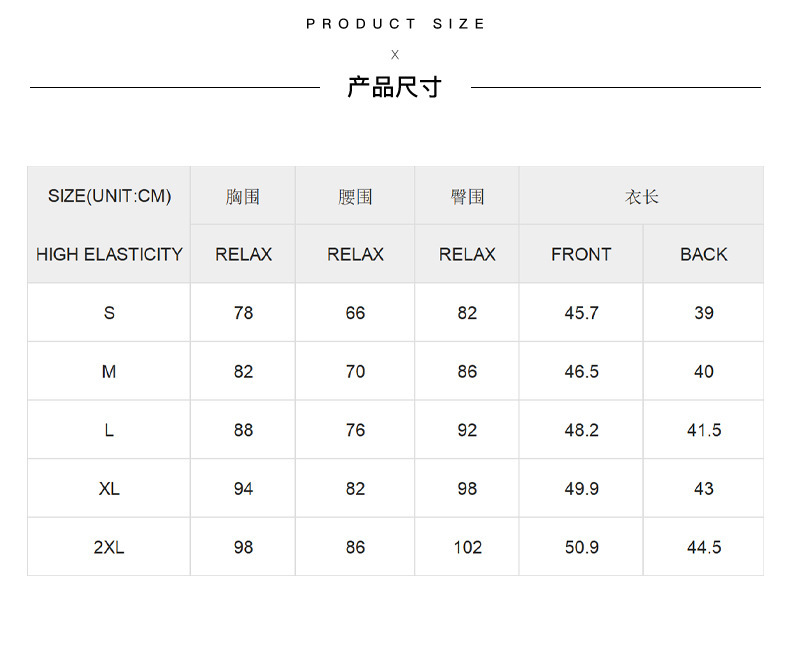This screenshot has width=790, height=666.
Task: Select the M size row label
Action: (x=109, y=372)
